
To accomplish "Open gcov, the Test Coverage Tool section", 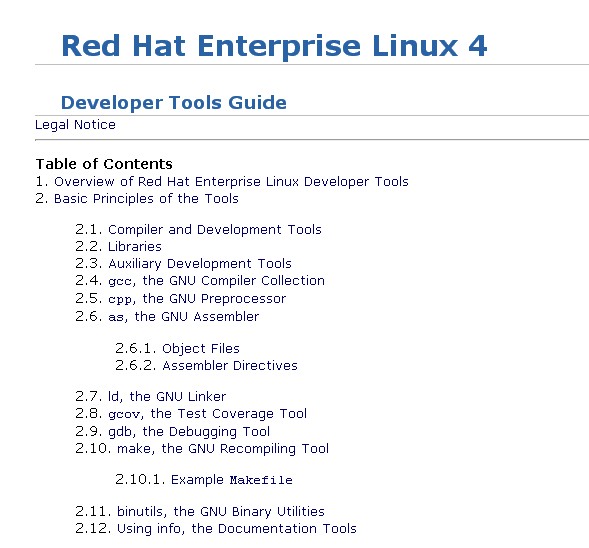I will click(207, 414).
